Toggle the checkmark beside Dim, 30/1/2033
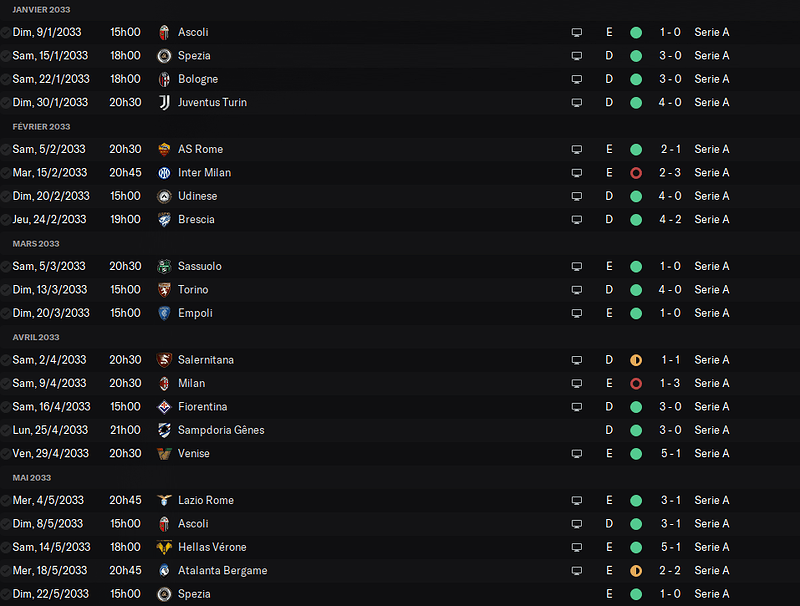This screenshot has height=606, width=800. pos(6,103)
